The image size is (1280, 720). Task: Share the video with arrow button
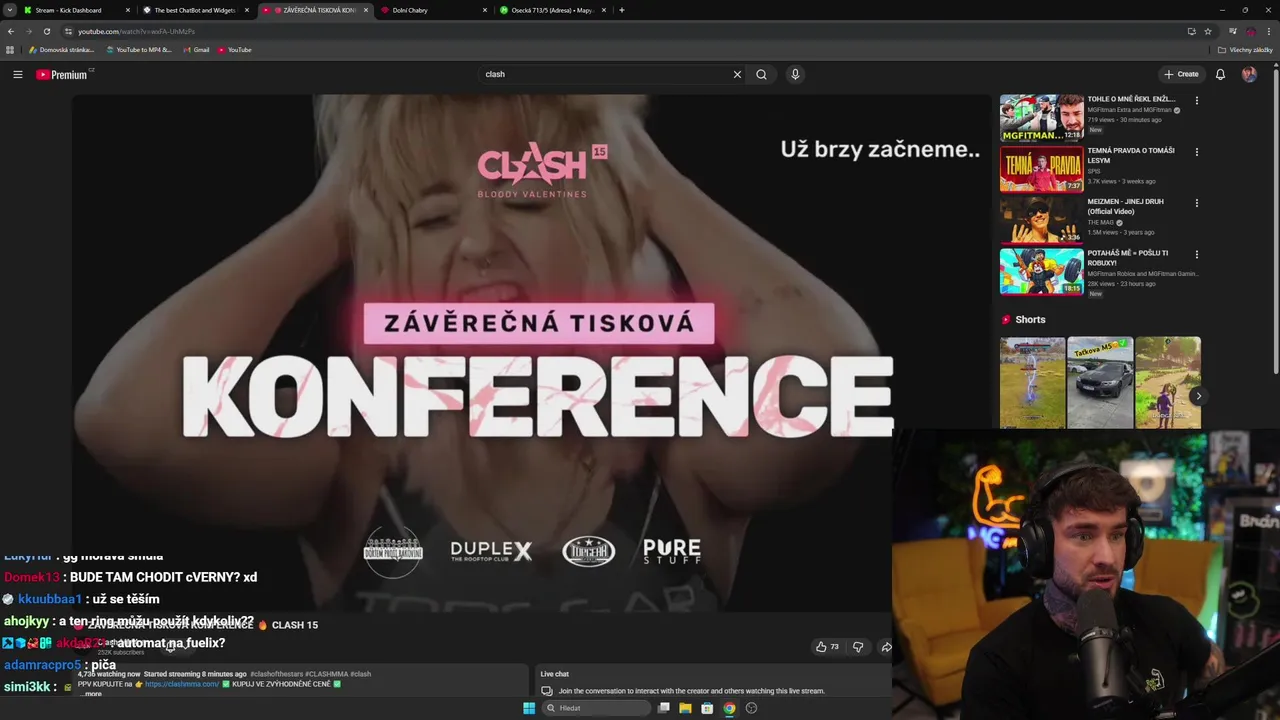pyautogui.click(x=886, y=647)
